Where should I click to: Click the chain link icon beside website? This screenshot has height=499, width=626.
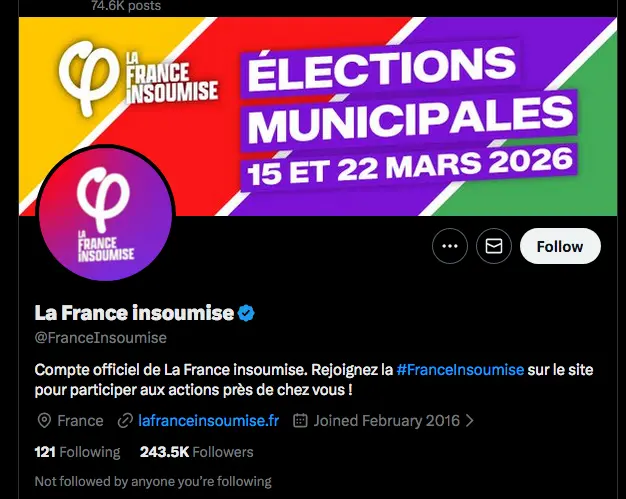click(x=125, y=421)
